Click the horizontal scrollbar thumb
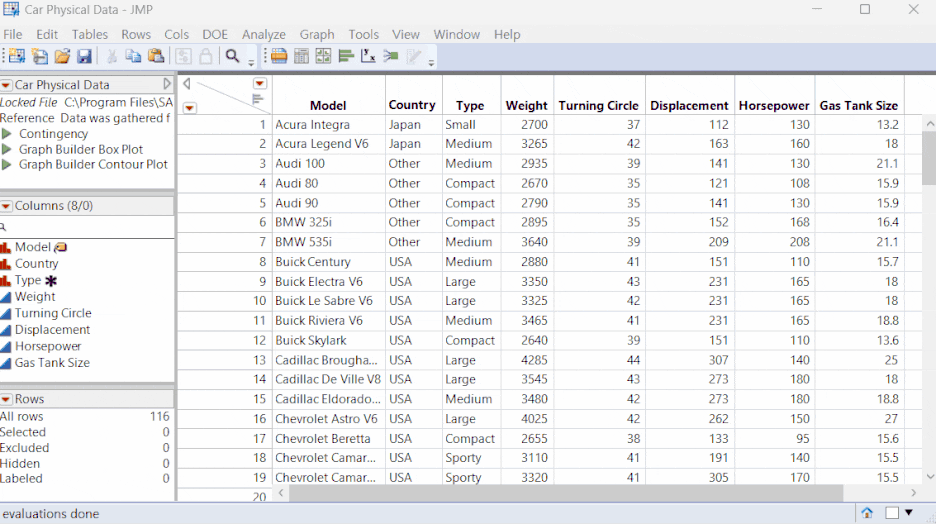The image size is (936, 524). pyautogui.click(x=566, y=493)
